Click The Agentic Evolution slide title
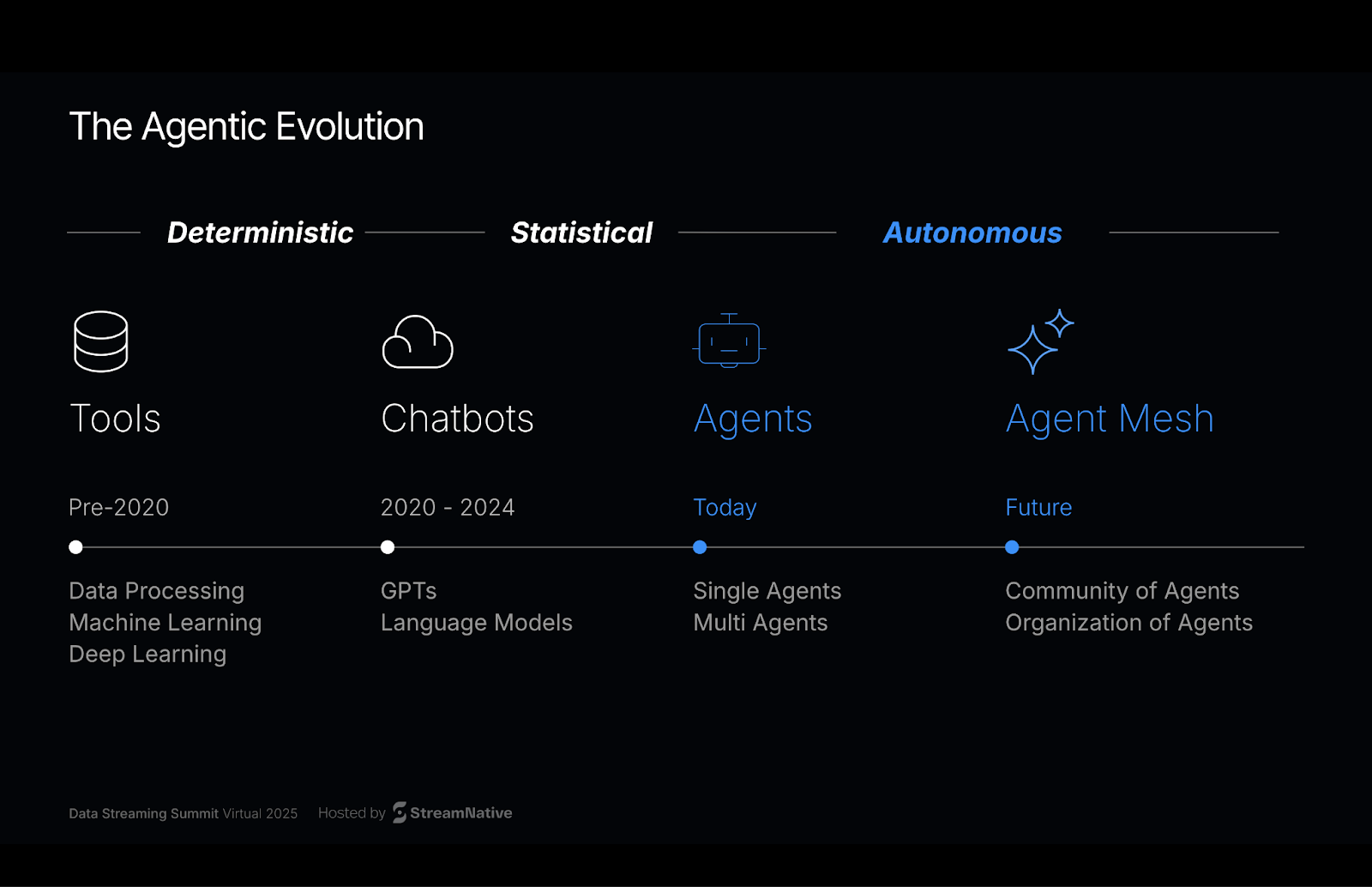 coord(246,127)
